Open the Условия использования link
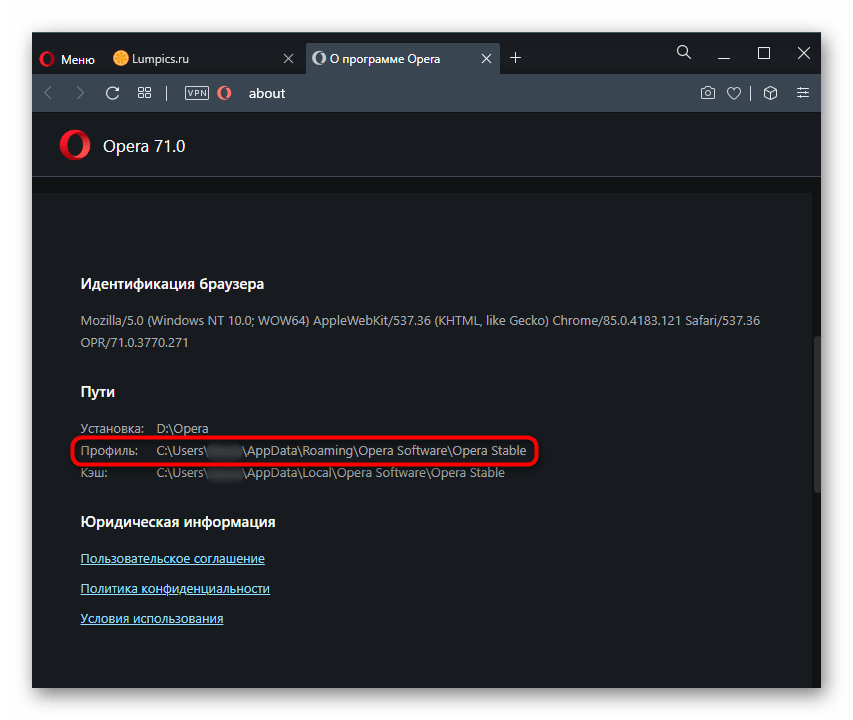The image size is (853, 720). tap(152, 618)
